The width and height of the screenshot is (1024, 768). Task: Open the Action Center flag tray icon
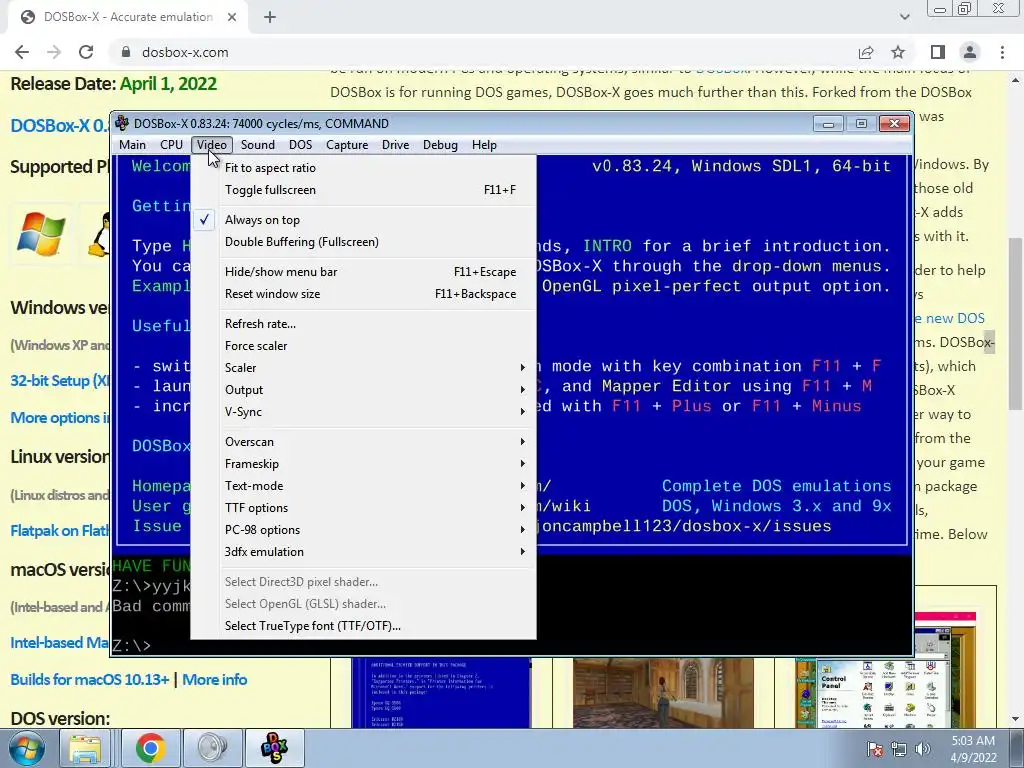[x=875, y=750]
